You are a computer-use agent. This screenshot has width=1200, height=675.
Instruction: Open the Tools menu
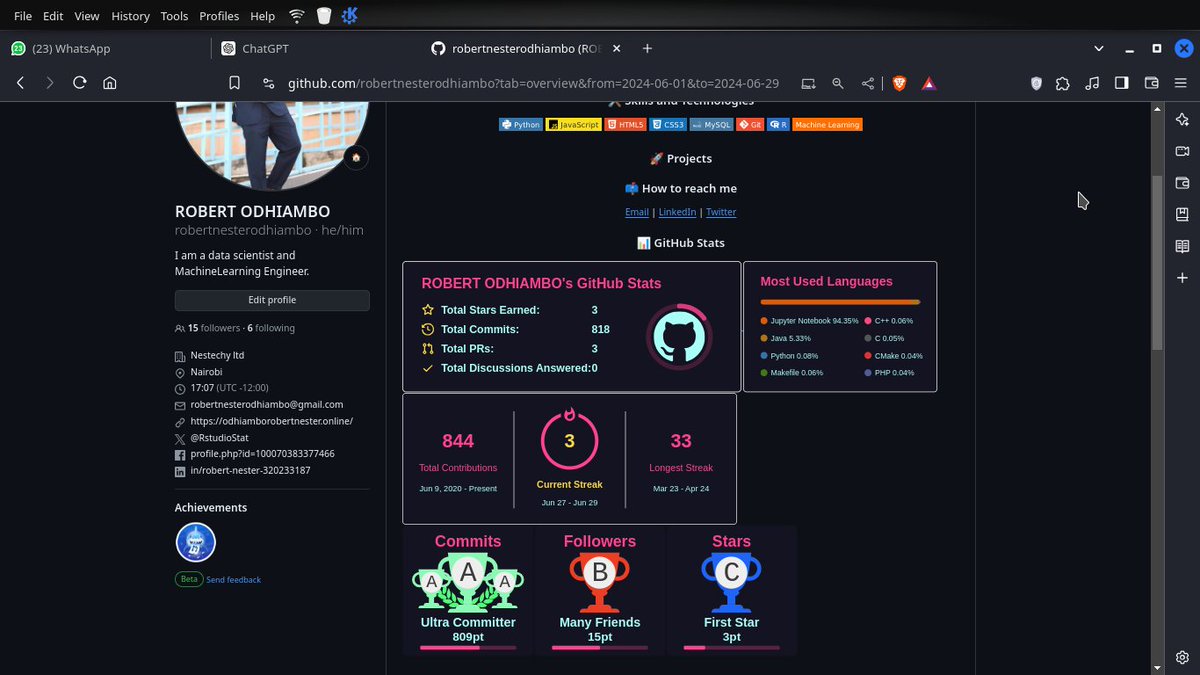[x=174, y=16]
